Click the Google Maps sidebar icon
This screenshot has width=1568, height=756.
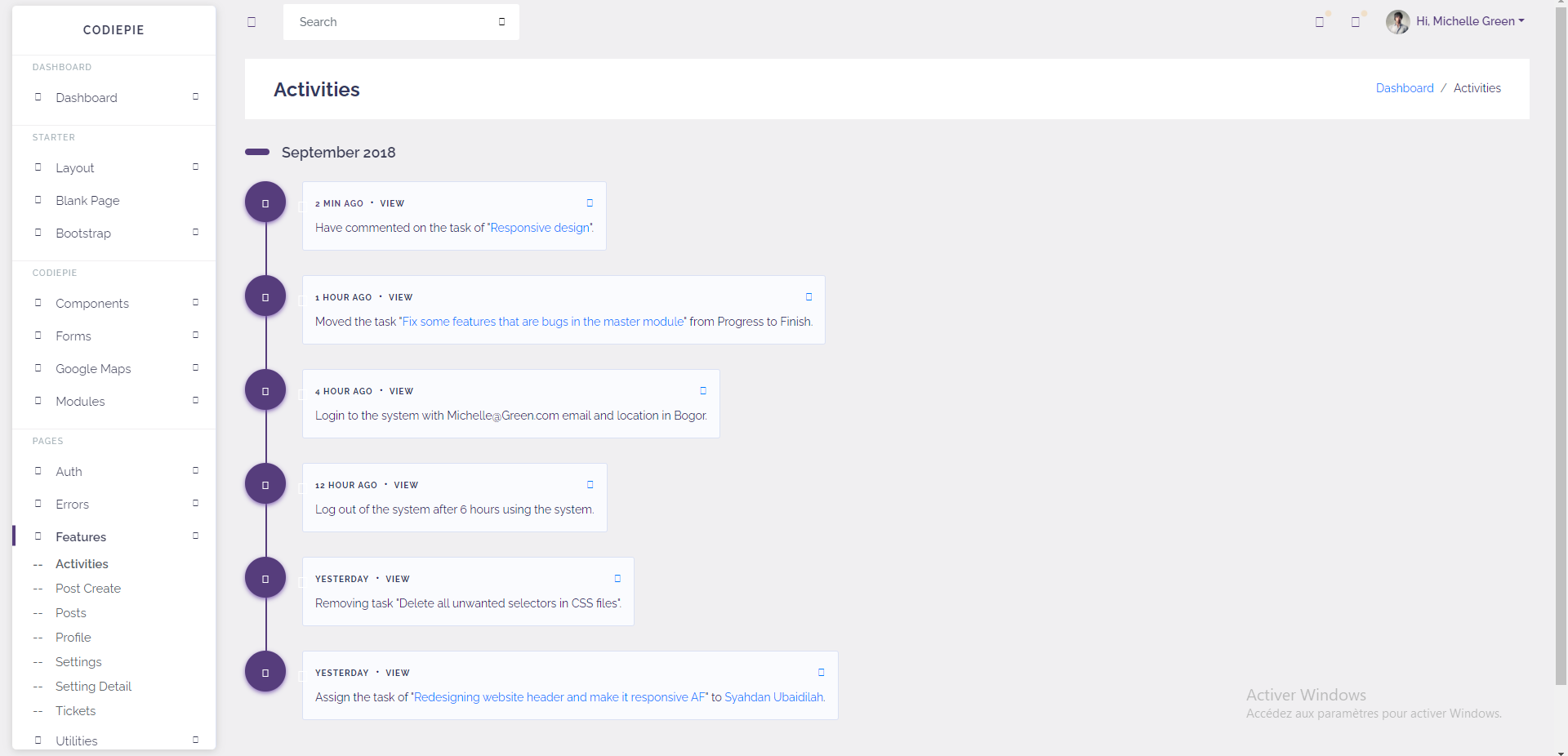pyautogui.click(x=38, y=368)
